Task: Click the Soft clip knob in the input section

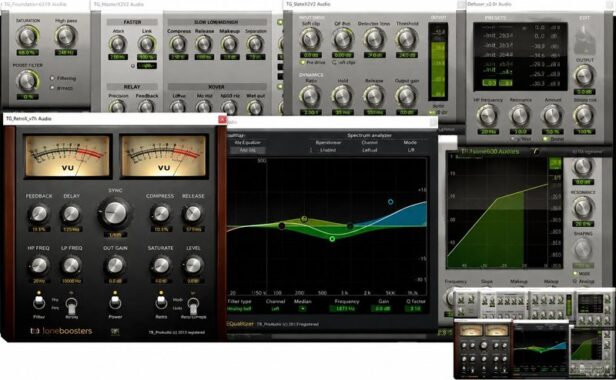Action: point(311,40)
